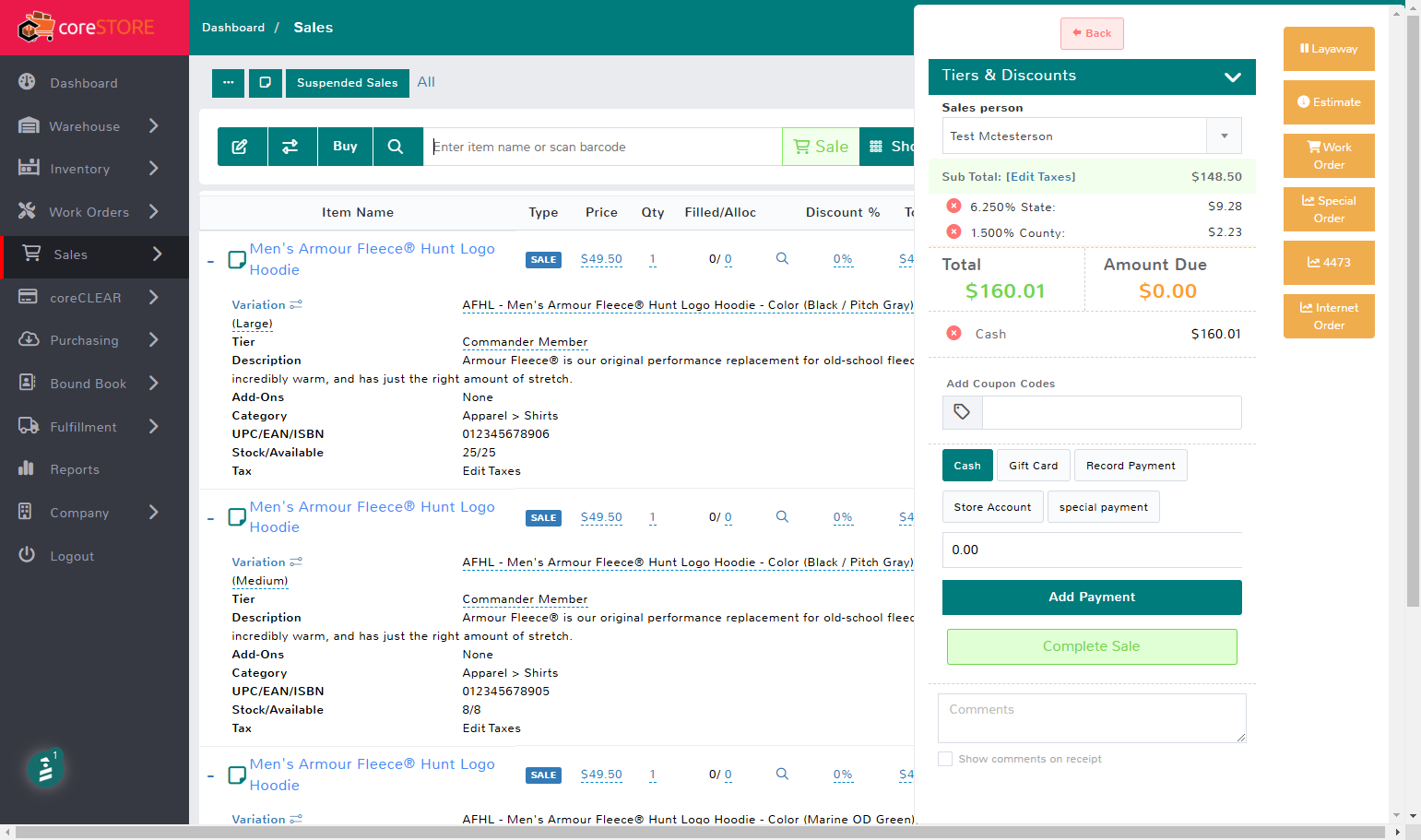Open the help chat bubble widget

point(45,769)
